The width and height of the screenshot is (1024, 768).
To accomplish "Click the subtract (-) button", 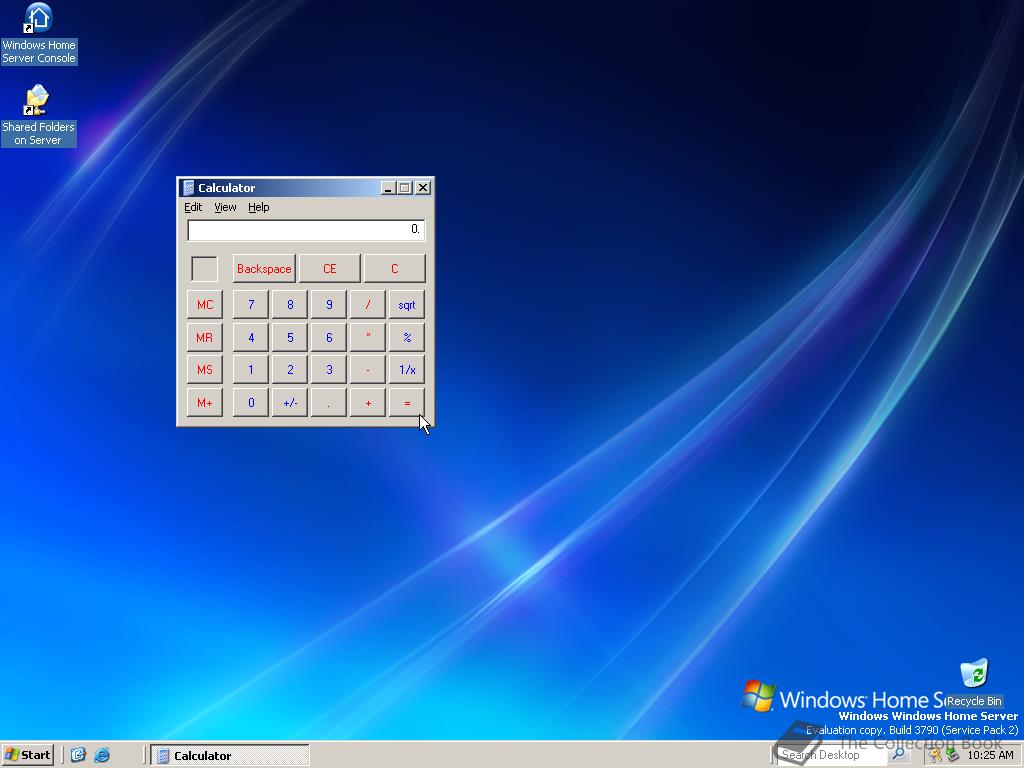I will click(368, 370).
